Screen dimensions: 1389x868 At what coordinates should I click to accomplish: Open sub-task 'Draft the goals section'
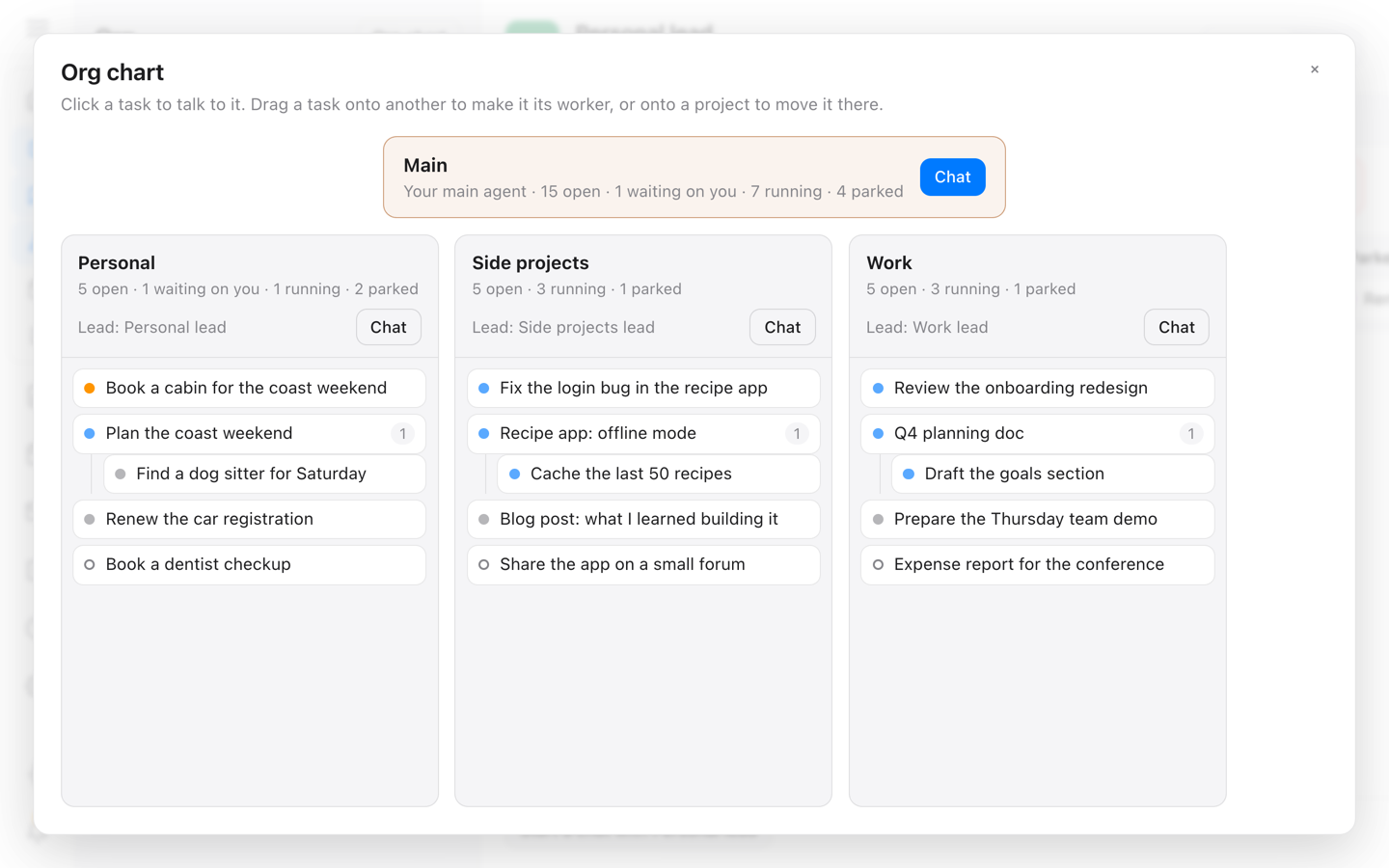[x=1053, y=474]
